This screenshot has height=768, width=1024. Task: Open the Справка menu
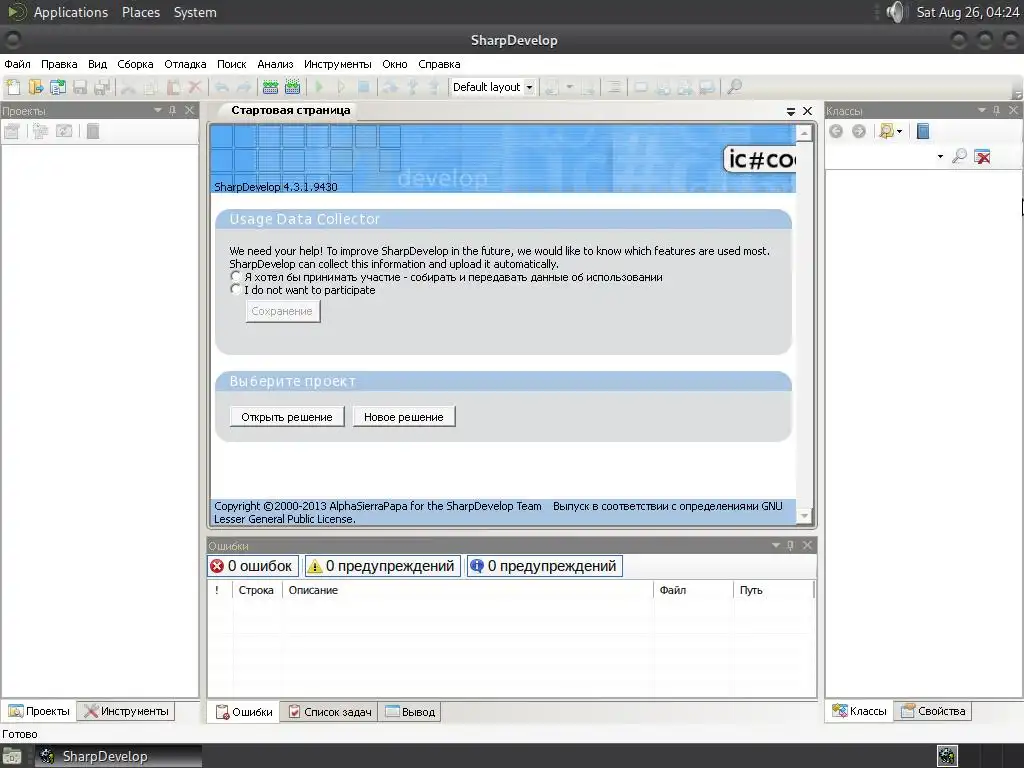pos(440,64)
